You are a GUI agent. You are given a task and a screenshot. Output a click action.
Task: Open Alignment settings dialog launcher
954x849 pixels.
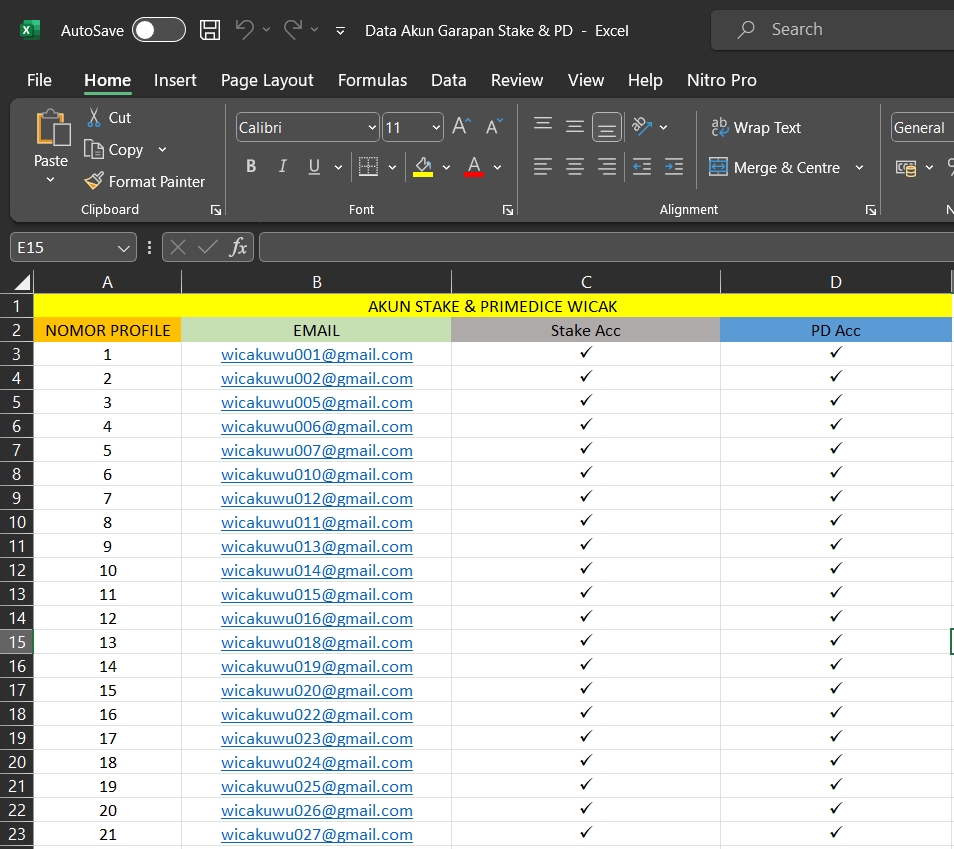click(871, 210)
